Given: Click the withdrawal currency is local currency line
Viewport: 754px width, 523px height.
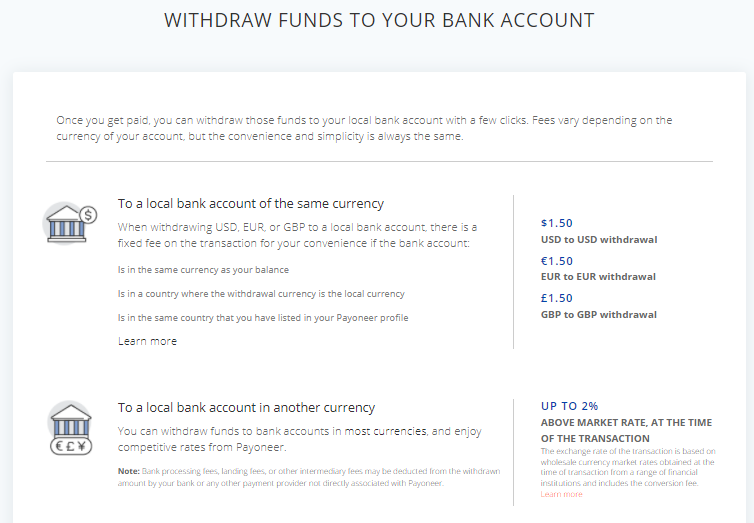Looking at the screenshot, I should [261, 294].
